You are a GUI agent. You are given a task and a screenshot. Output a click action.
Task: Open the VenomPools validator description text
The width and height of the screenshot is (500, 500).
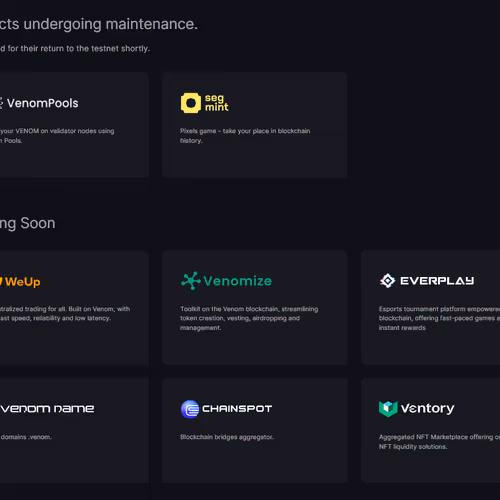point(57,136)
